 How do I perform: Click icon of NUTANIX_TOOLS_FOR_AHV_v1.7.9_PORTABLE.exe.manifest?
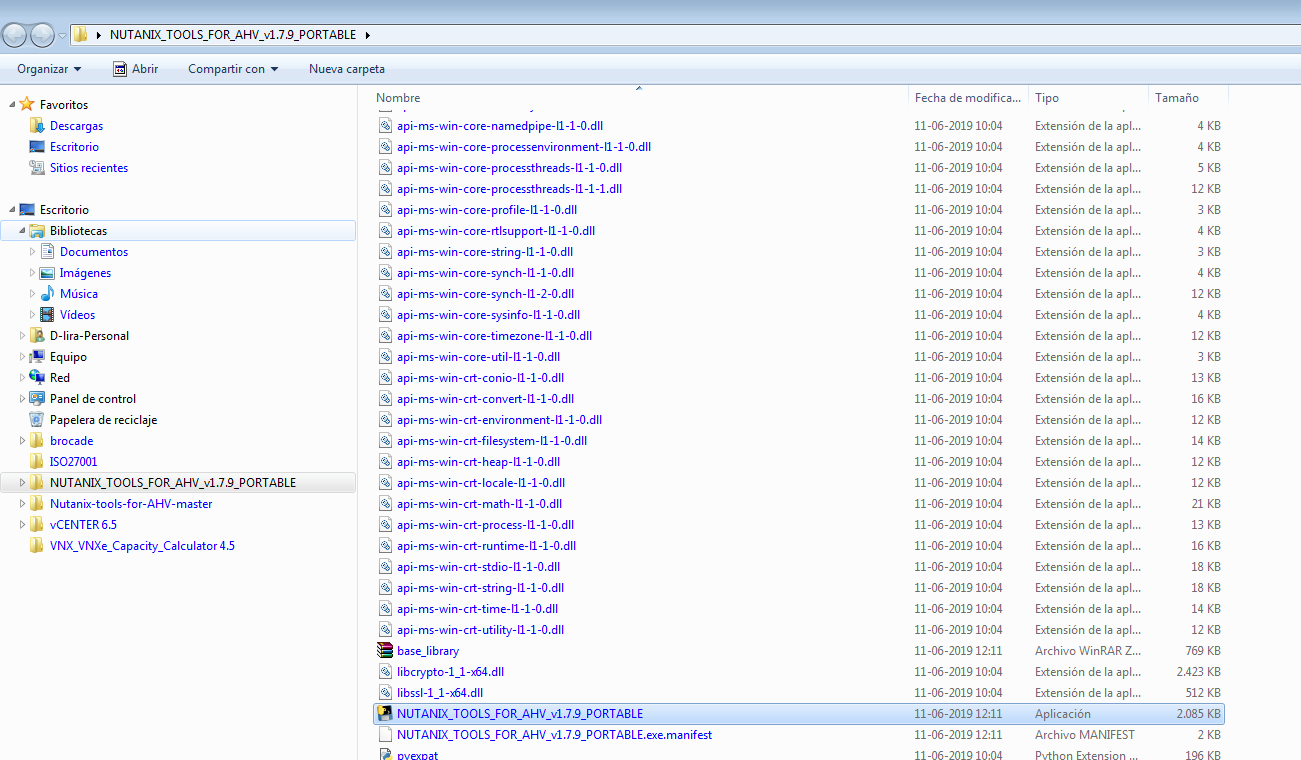pos(386,735)
